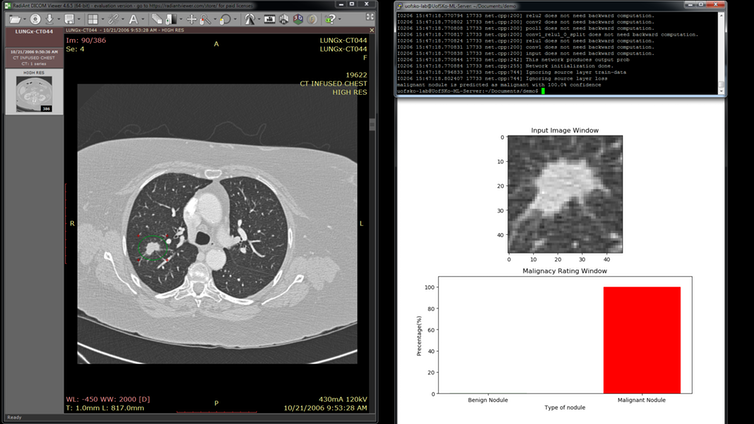Click the export/save image icon
This screenshot has width=754, height=424.
click(67, 18)
